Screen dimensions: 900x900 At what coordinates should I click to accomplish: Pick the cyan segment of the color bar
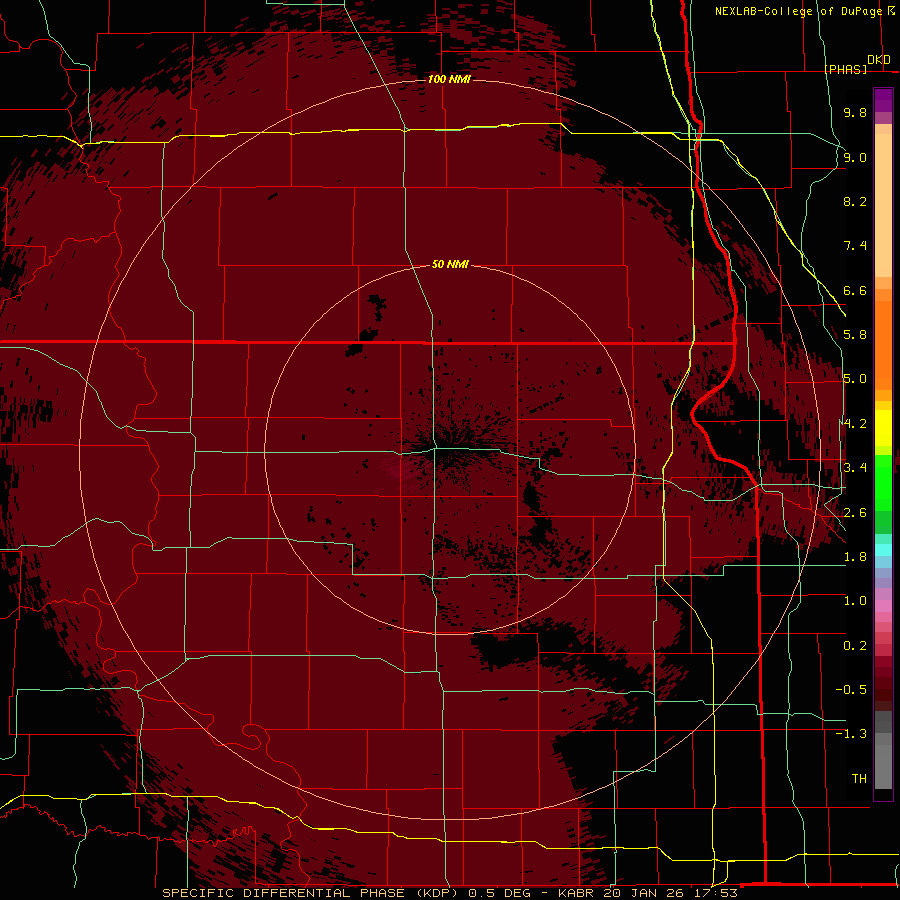point(883,550)
